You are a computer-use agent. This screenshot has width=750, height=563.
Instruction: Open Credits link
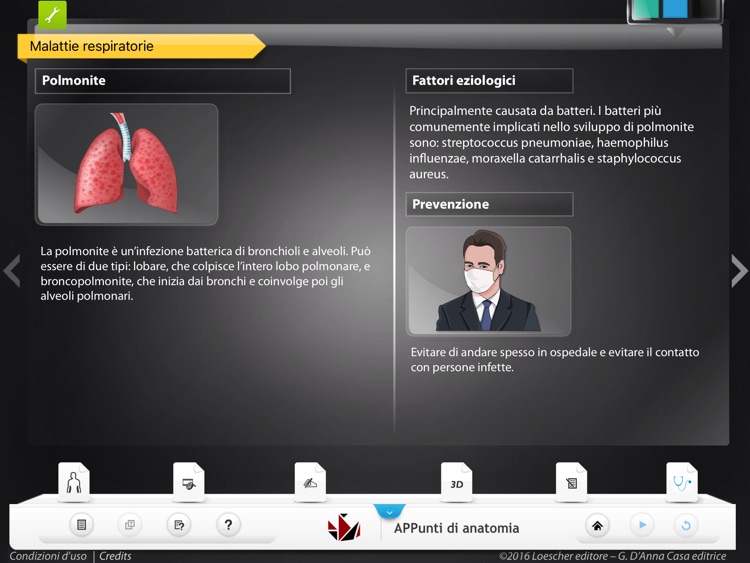tap(115, 556)
